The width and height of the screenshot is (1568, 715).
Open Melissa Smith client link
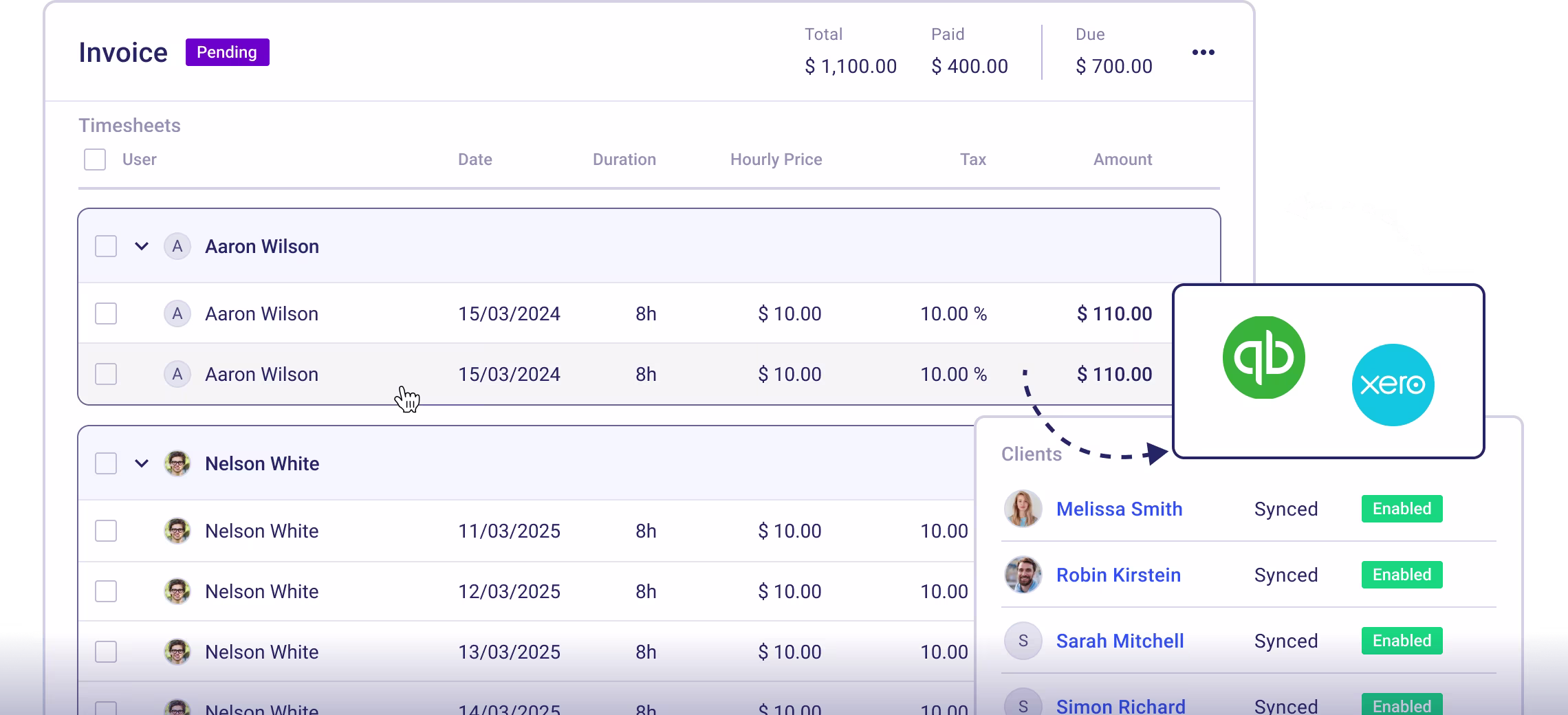point(1119,509)
